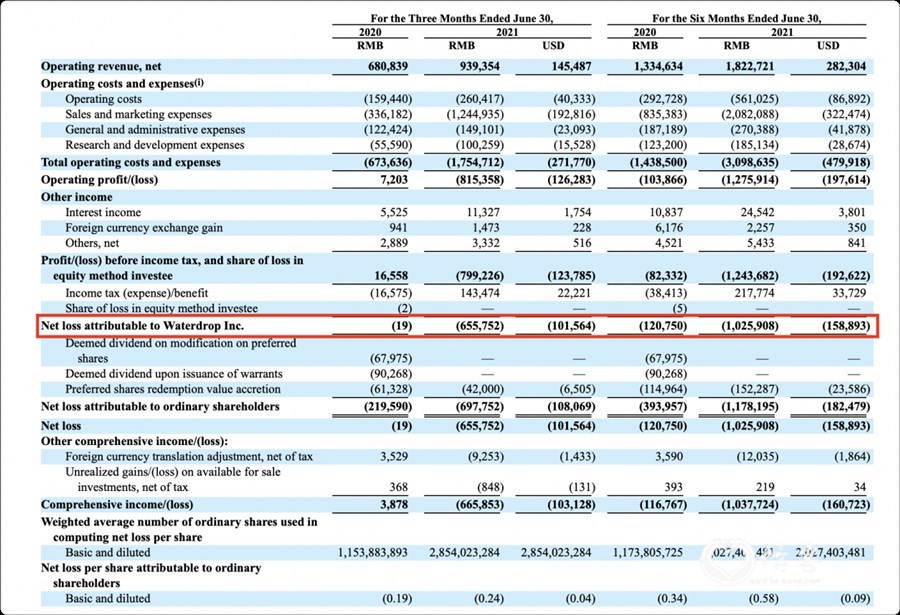Select the per-share loss value (0.19)
The width and height of the screenshot is (900, 615).
coord(397,599)
